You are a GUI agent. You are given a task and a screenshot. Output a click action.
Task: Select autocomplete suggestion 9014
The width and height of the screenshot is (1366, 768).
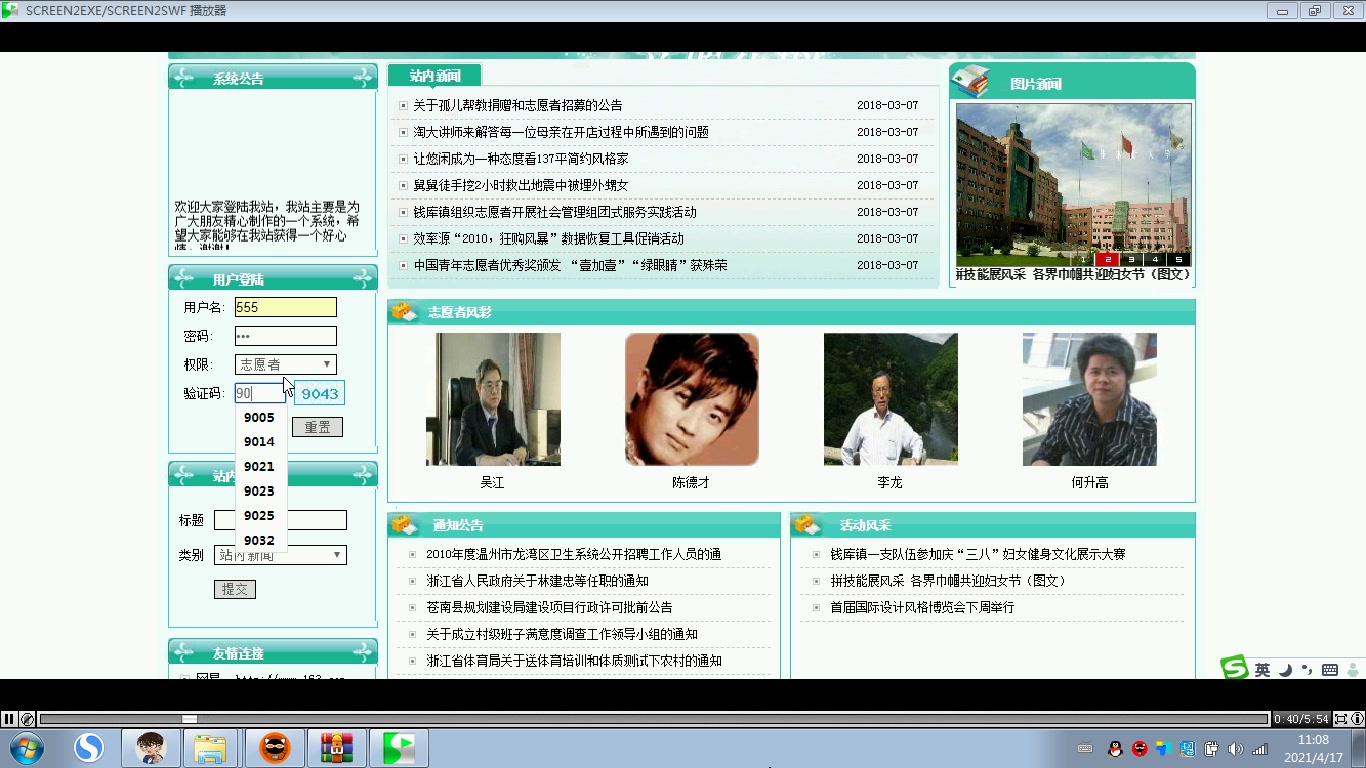261,442
